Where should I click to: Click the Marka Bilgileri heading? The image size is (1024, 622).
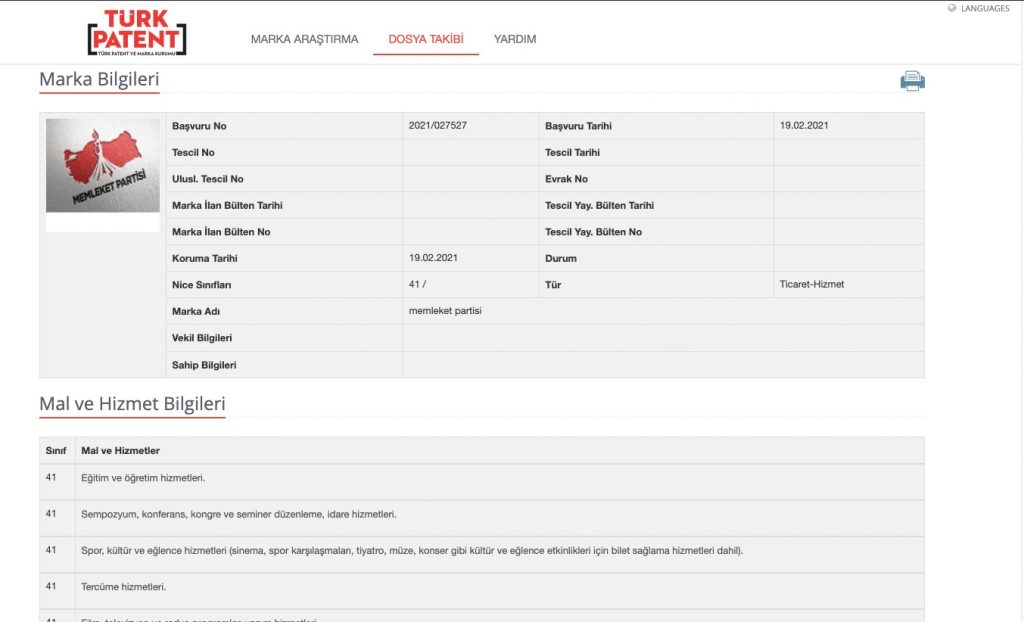(99, 79)
